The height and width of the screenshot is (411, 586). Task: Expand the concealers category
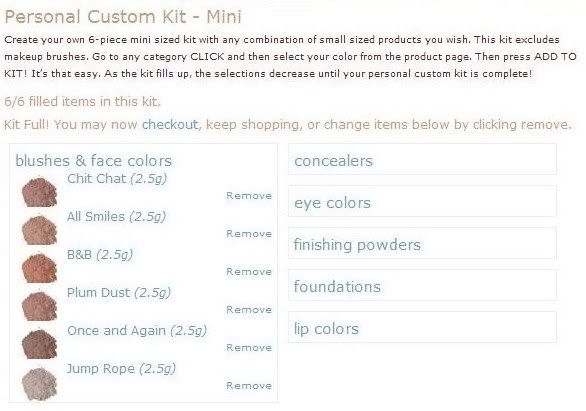pyautogui.click(x=422, y=160)
